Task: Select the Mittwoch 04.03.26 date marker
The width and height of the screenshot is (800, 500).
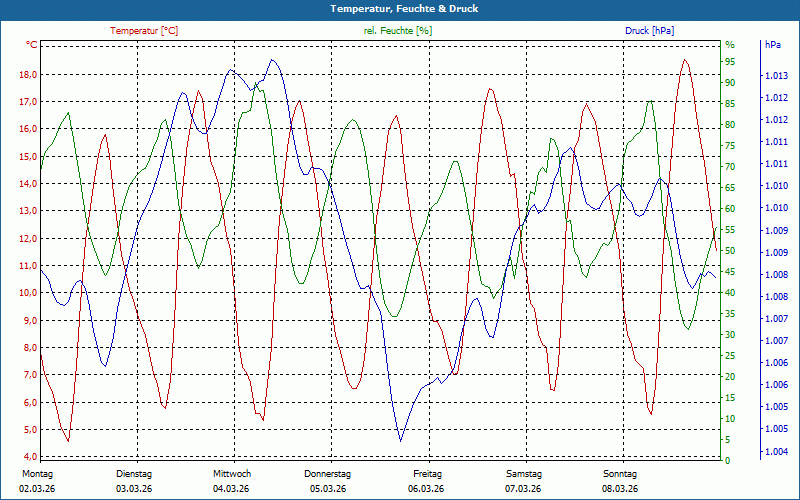Action: click(x=231, y=481)
